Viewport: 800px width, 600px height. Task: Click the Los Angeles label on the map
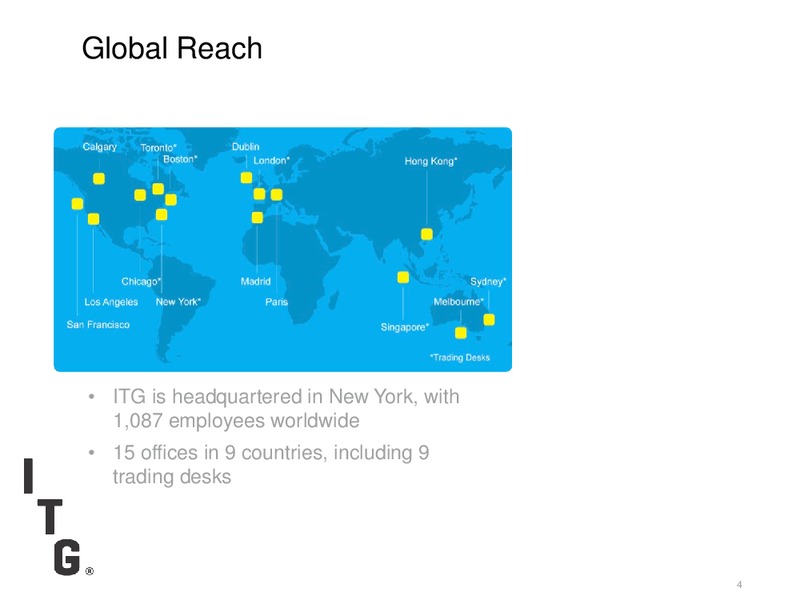[x=111, y=302]
